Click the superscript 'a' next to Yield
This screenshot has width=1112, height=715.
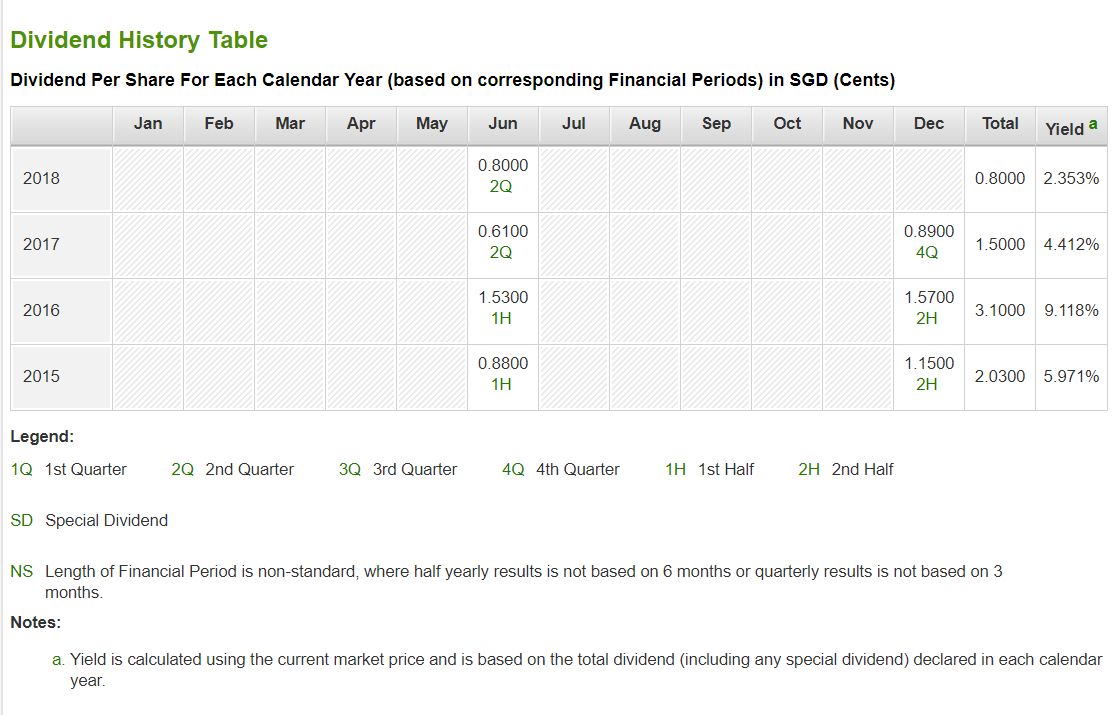tap(1093, 123)
